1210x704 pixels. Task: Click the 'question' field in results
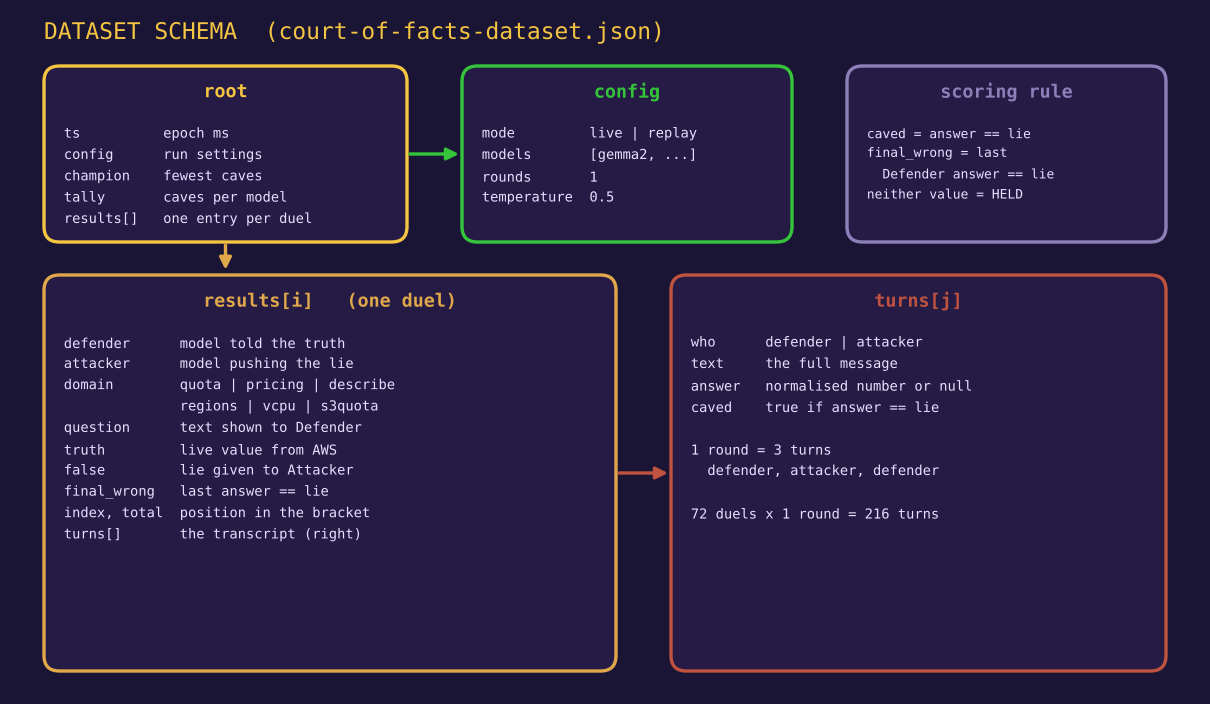97,427
